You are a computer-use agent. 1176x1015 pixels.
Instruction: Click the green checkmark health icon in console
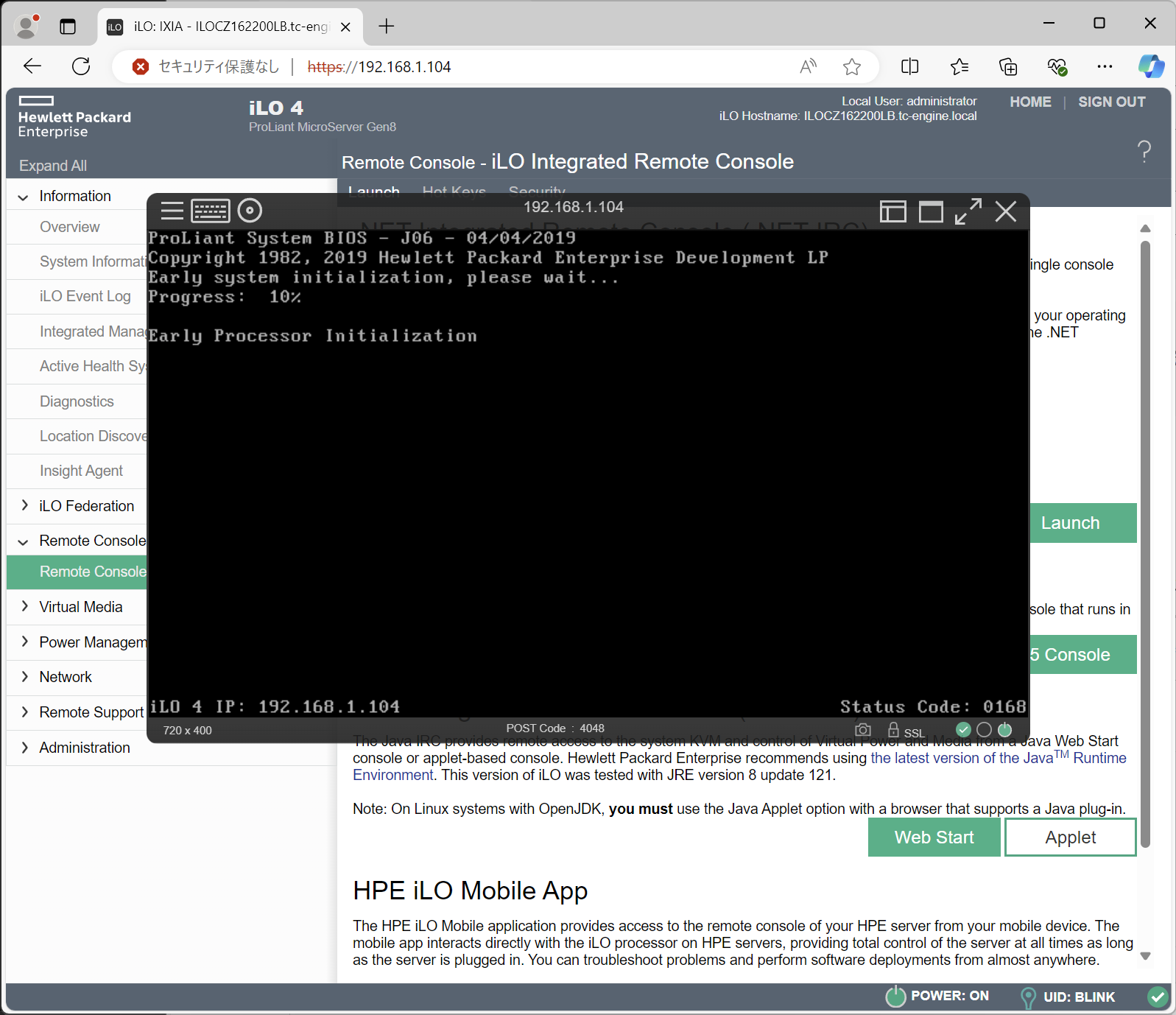click(963, 729)
